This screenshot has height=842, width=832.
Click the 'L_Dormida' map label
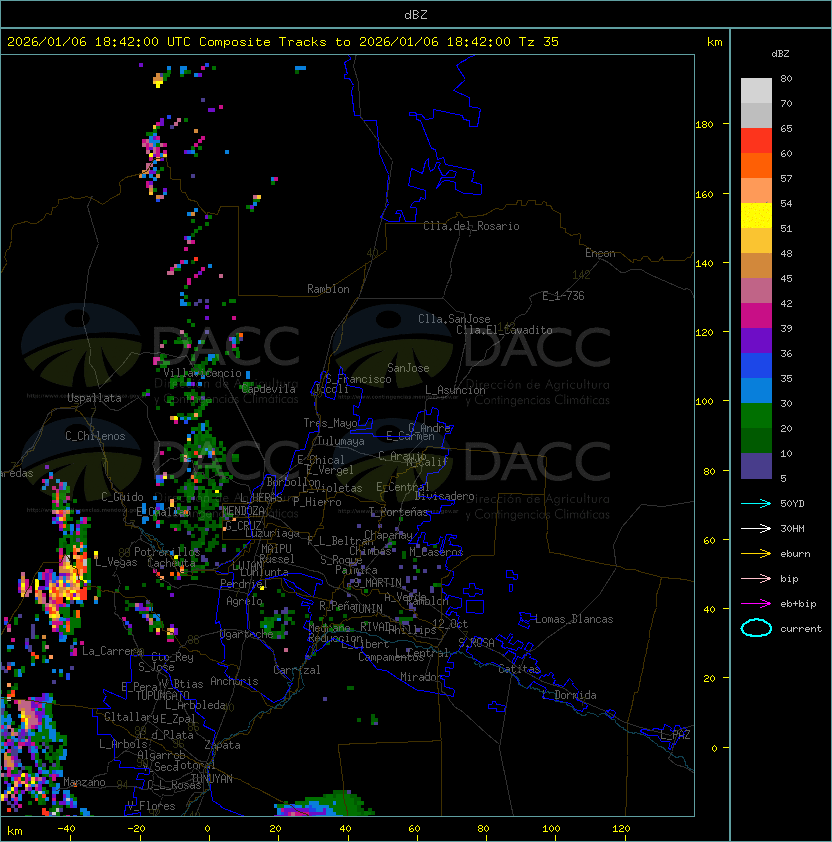(569, 695)
